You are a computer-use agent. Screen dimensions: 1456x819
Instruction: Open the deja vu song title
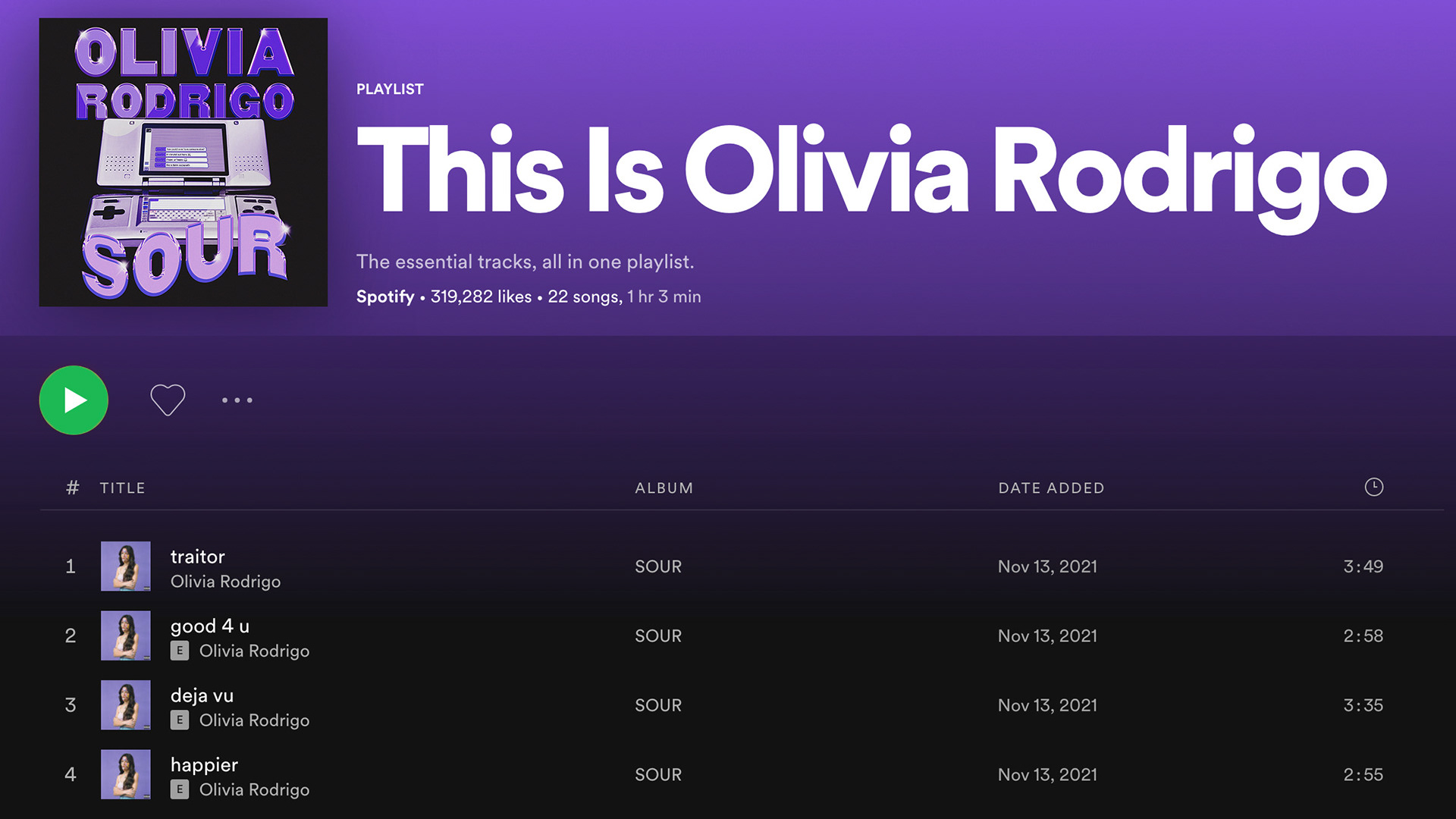click(202, 695)
